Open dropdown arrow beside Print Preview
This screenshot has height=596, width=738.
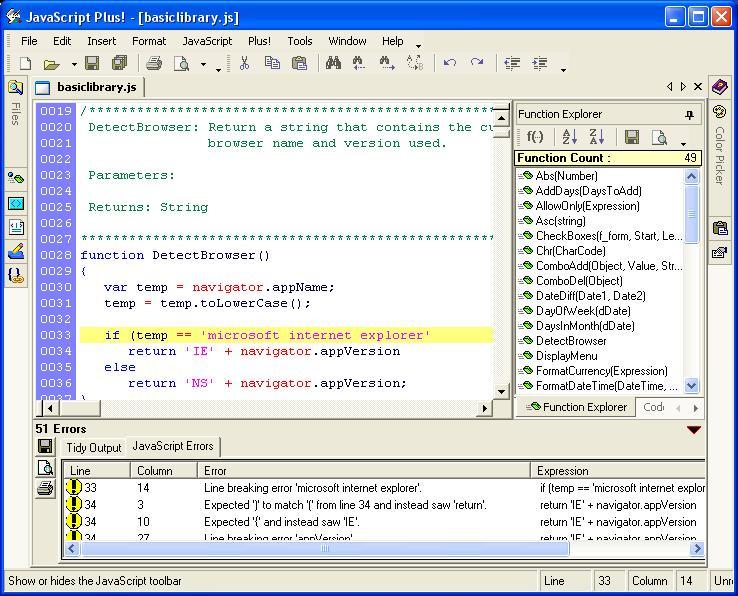[x=203, y=64]
